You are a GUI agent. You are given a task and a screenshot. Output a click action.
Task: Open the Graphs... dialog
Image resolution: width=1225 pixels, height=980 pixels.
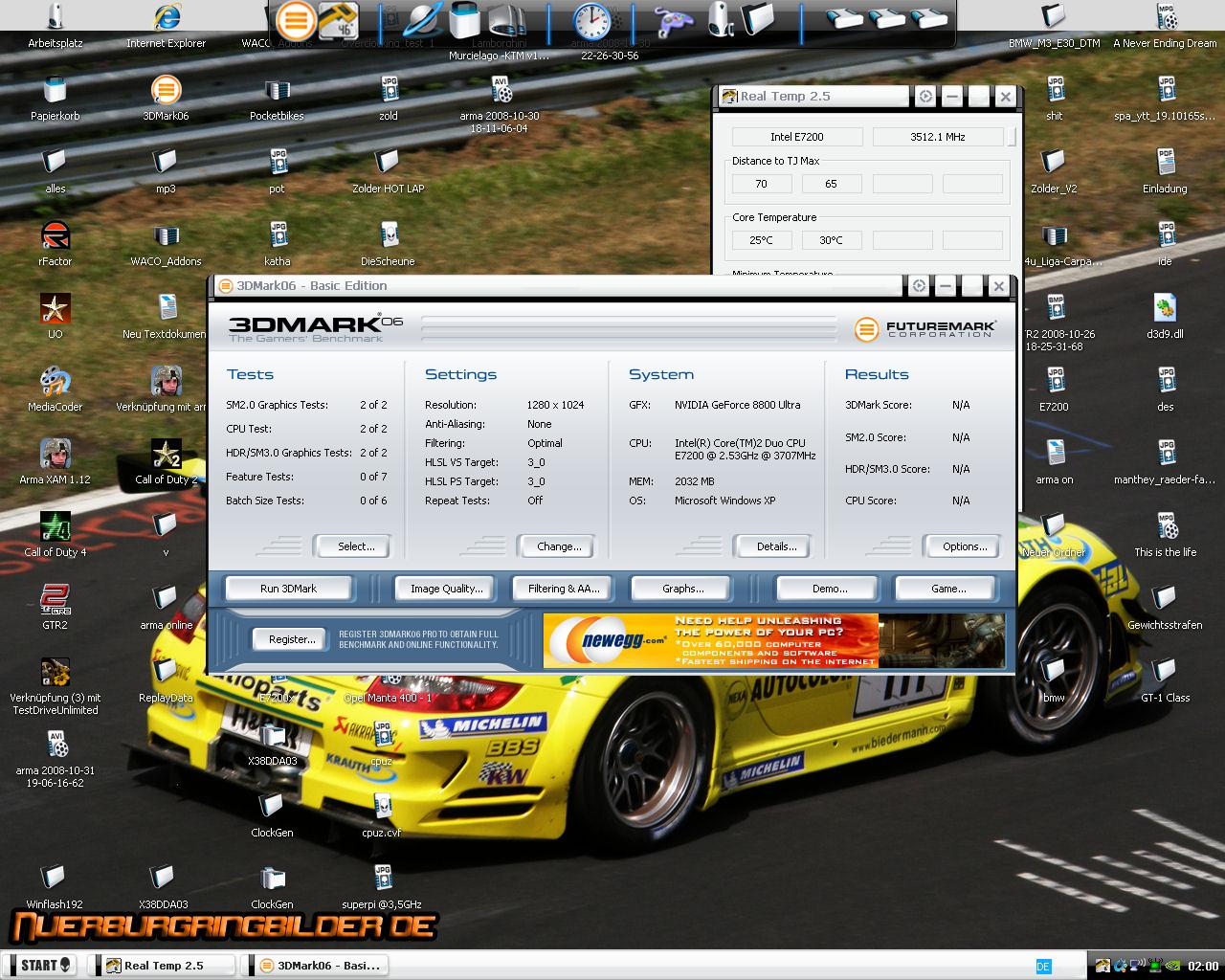coord(682,589)
